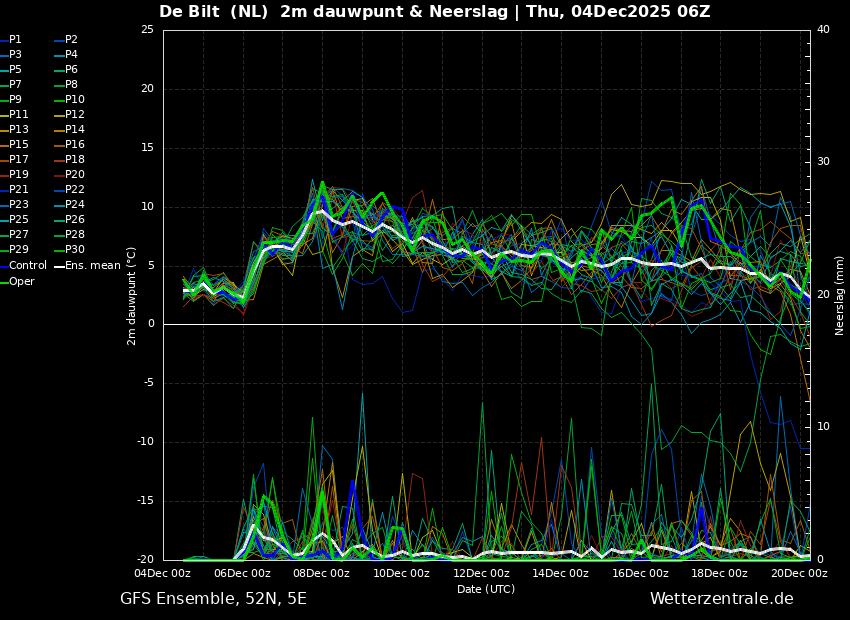Click the 2m dauwpunt (°C) axis title

tap(131, 296)
